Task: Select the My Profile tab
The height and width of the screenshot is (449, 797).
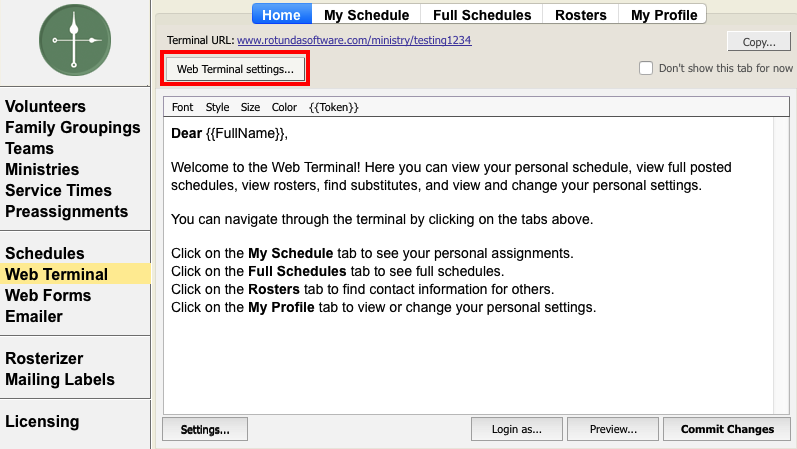Action: (664, 15)
